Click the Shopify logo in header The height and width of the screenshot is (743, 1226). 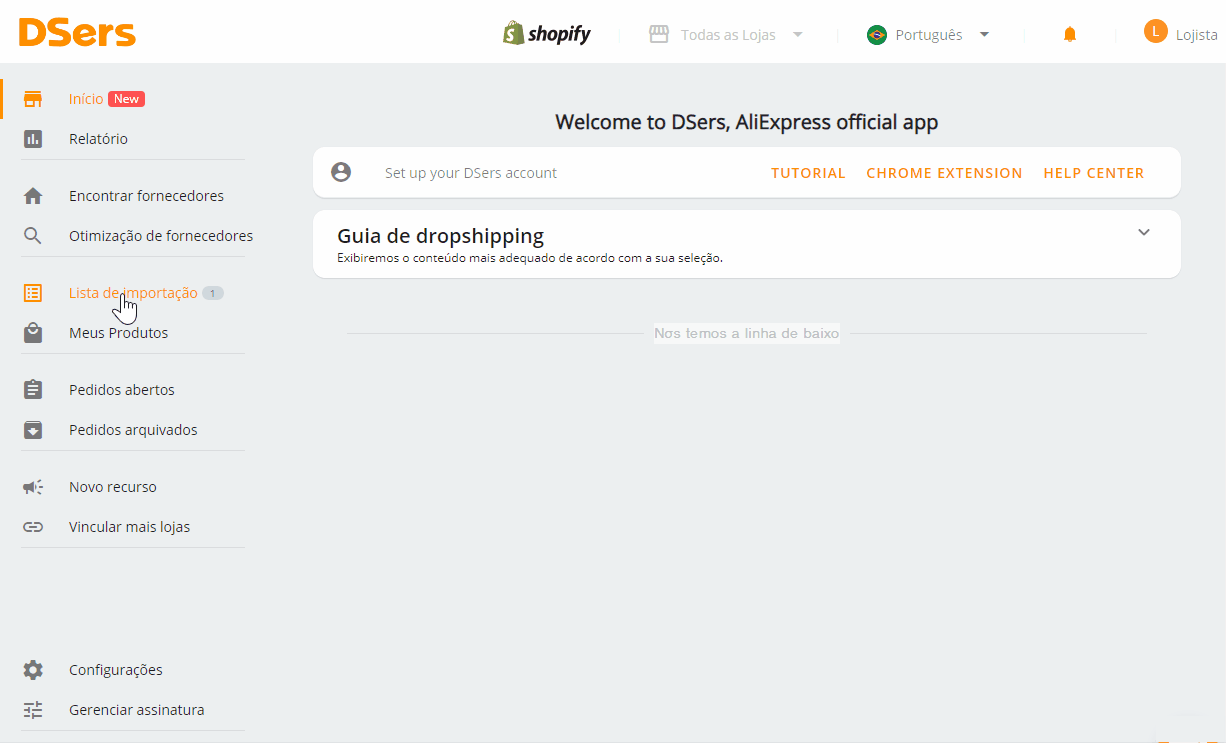coord(547,34)
